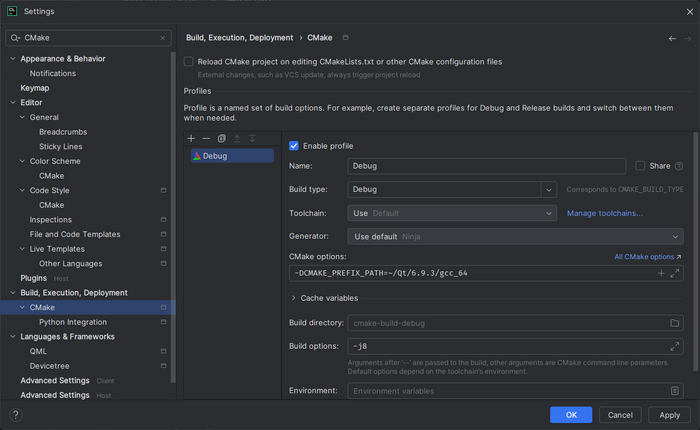
Task: Open Keymap settings page
Action: 35,88
